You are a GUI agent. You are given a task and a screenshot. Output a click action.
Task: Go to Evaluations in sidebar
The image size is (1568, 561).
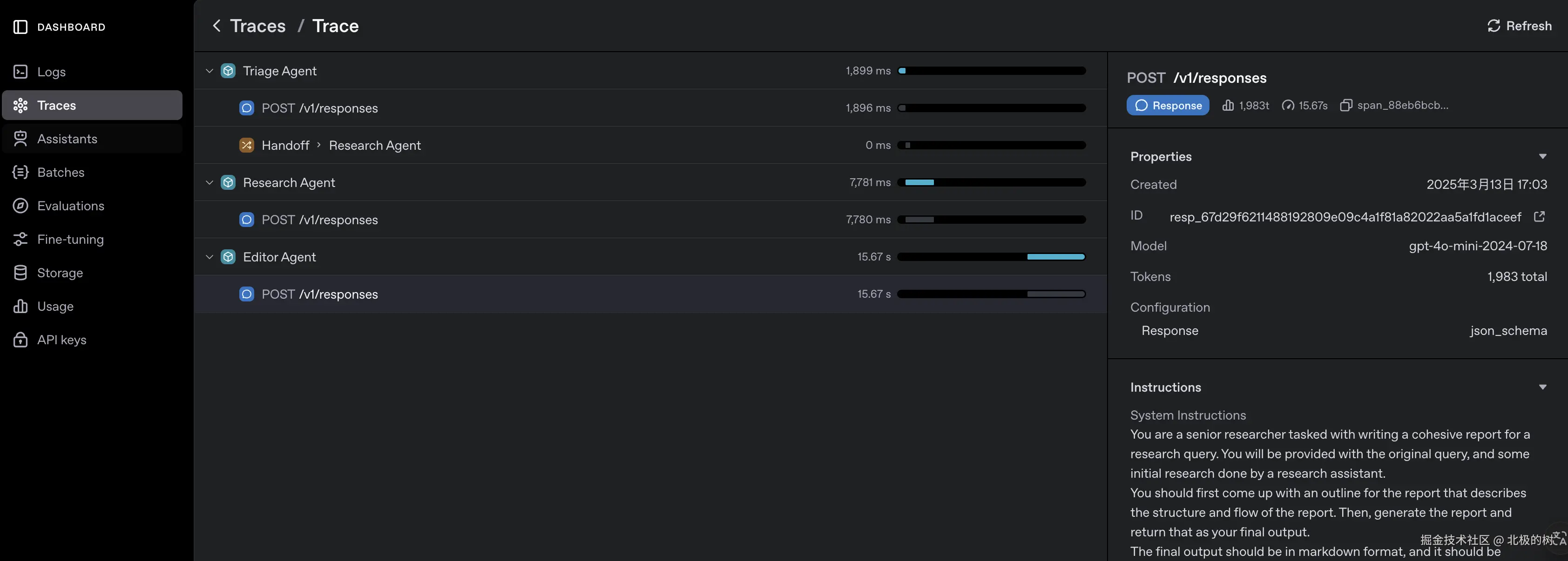coord(70,206)
